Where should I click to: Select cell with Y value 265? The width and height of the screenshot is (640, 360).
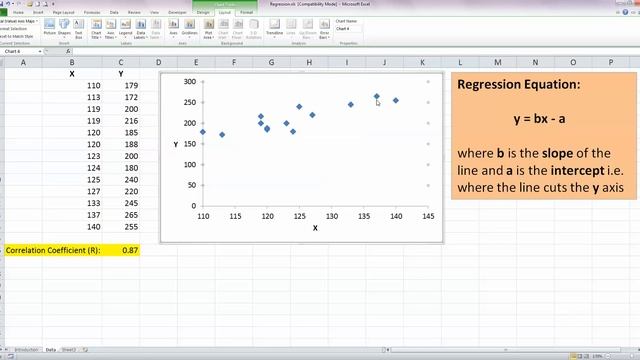pyautogui.click(x=121, y=215)
